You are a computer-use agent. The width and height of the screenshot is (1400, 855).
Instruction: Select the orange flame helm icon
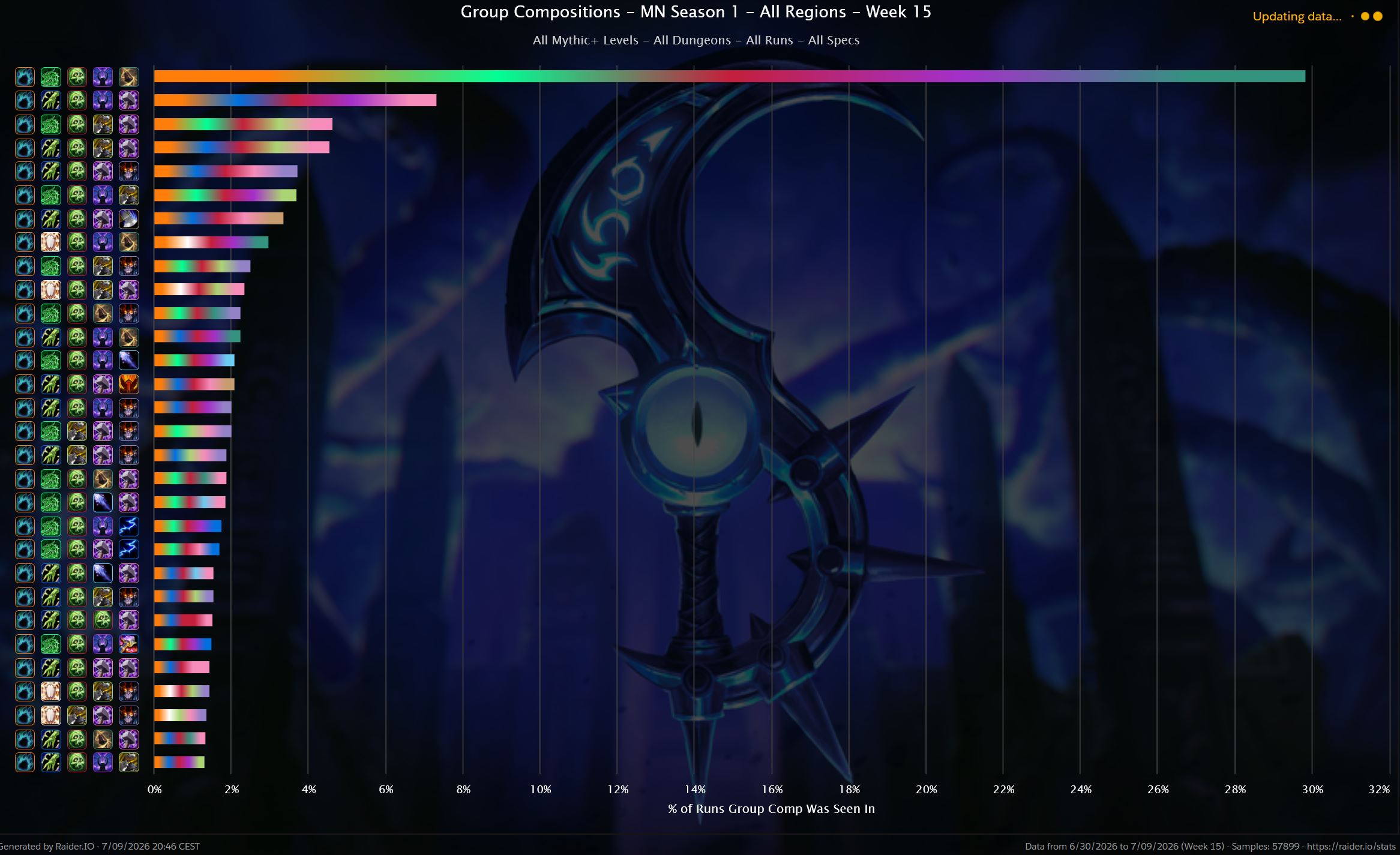click(x=128, y=384)
